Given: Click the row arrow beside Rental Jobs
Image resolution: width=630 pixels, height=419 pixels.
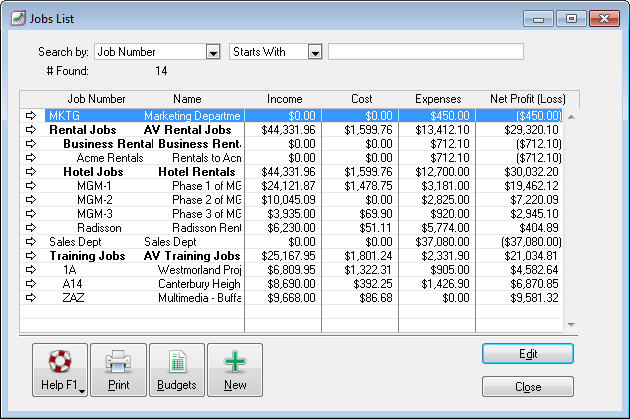Looking at the screenshot, I should point(31,130).
